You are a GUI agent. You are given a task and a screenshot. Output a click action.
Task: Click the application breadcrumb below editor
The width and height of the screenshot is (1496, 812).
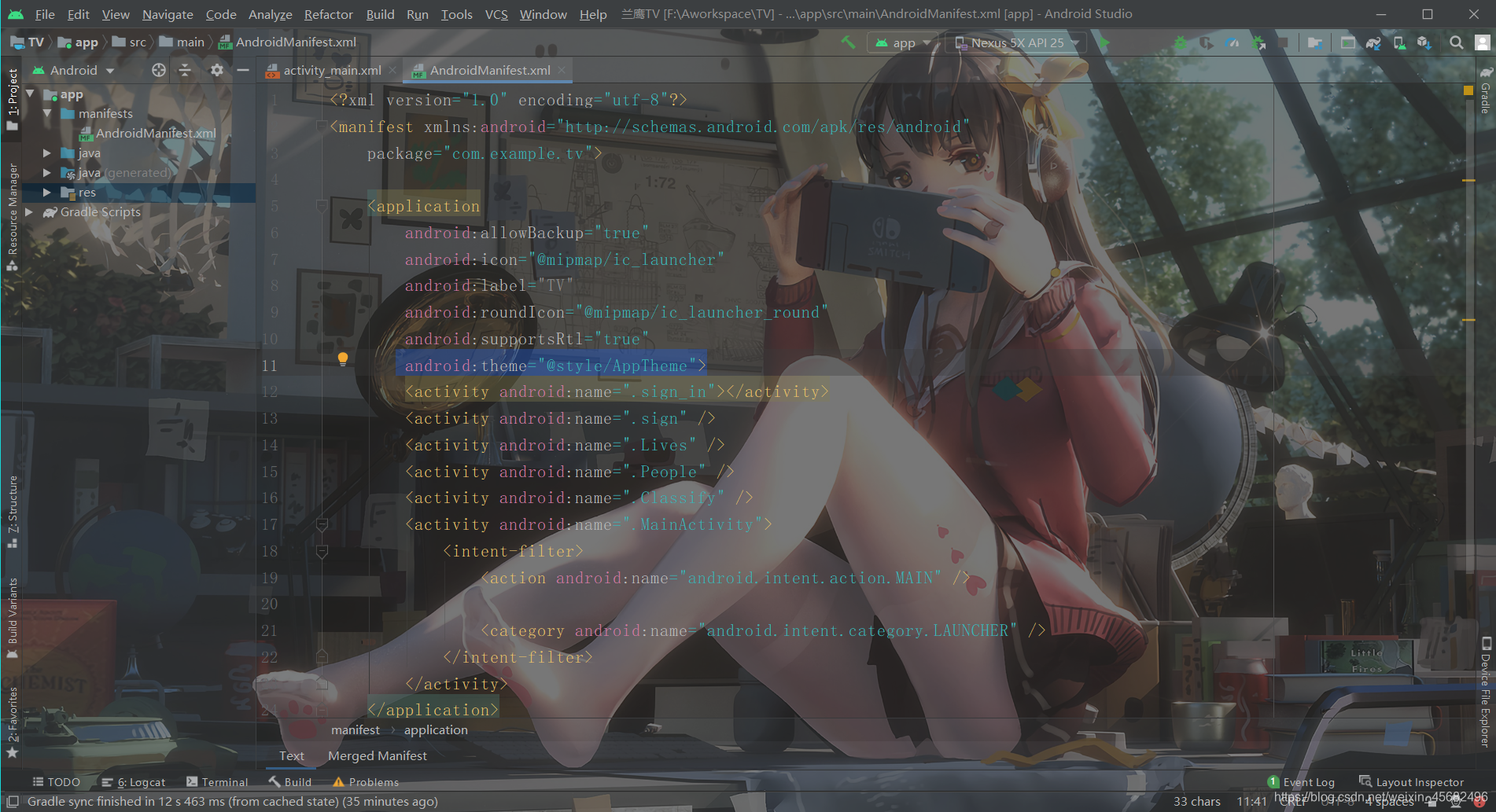coord(436,730)
